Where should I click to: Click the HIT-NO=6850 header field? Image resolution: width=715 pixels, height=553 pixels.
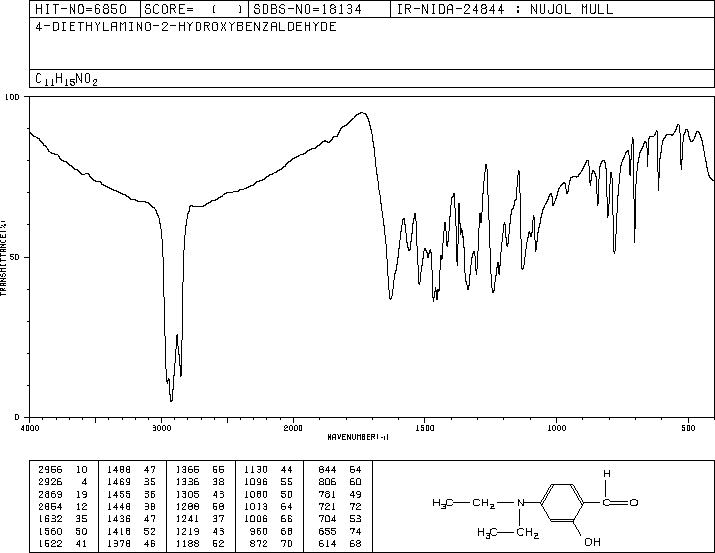pos(85,9)
